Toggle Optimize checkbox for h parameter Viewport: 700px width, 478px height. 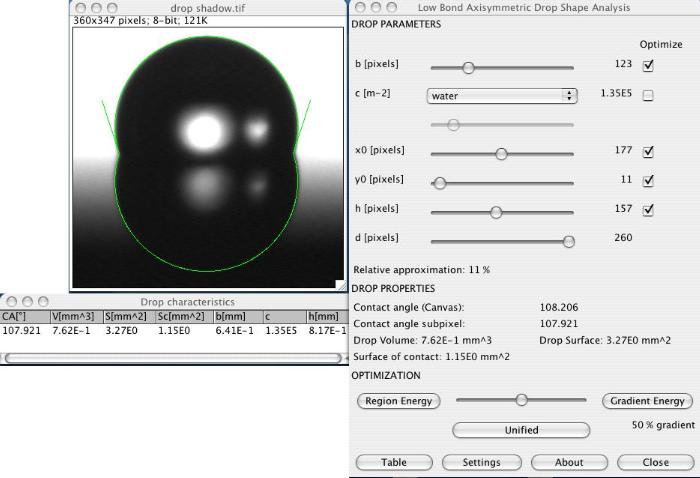pyautogui.click(x=648, y=210)
